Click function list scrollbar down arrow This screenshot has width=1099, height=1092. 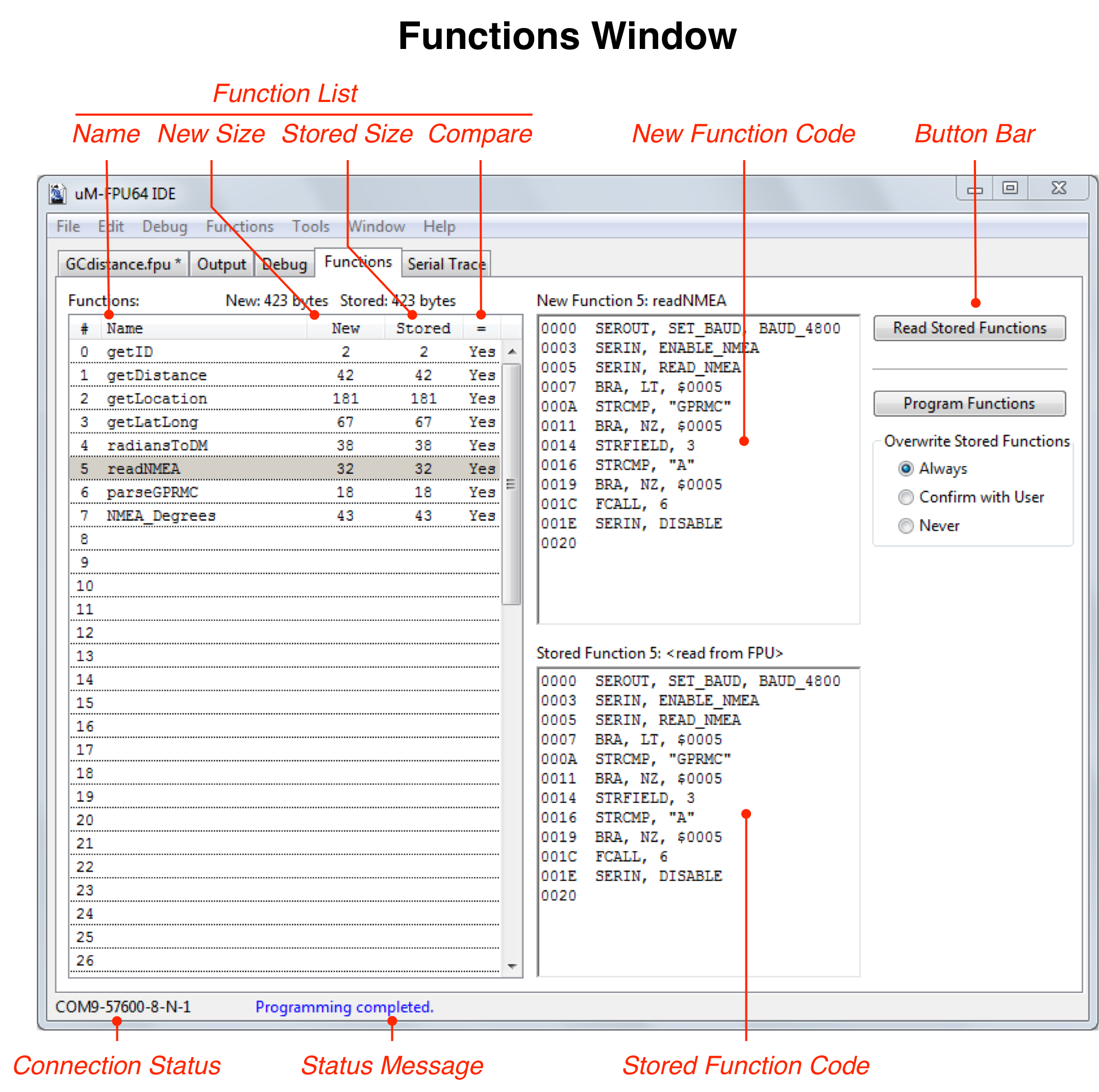tap(512, 967)
